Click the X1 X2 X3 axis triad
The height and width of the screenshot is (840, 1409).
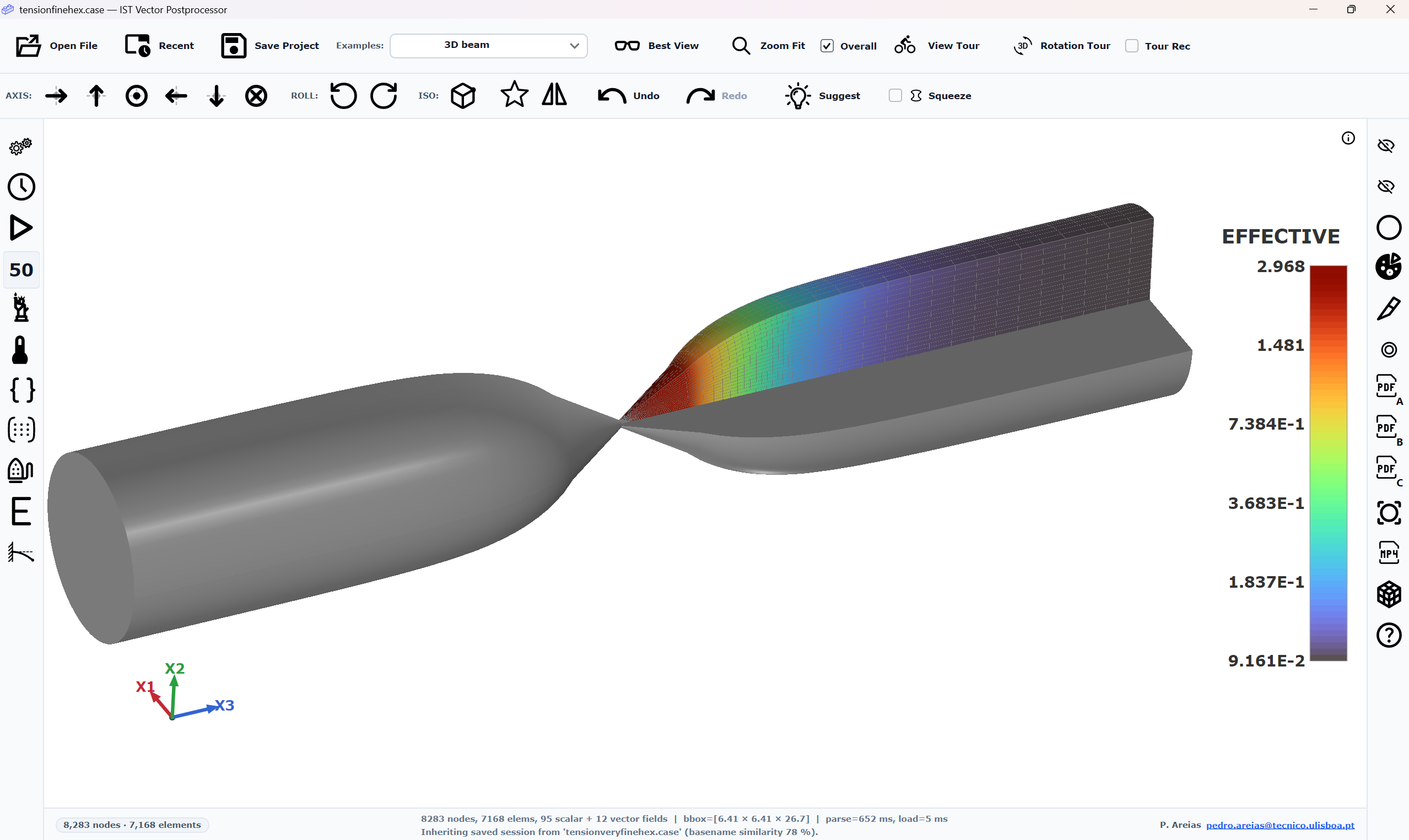[x=184, y=692]
